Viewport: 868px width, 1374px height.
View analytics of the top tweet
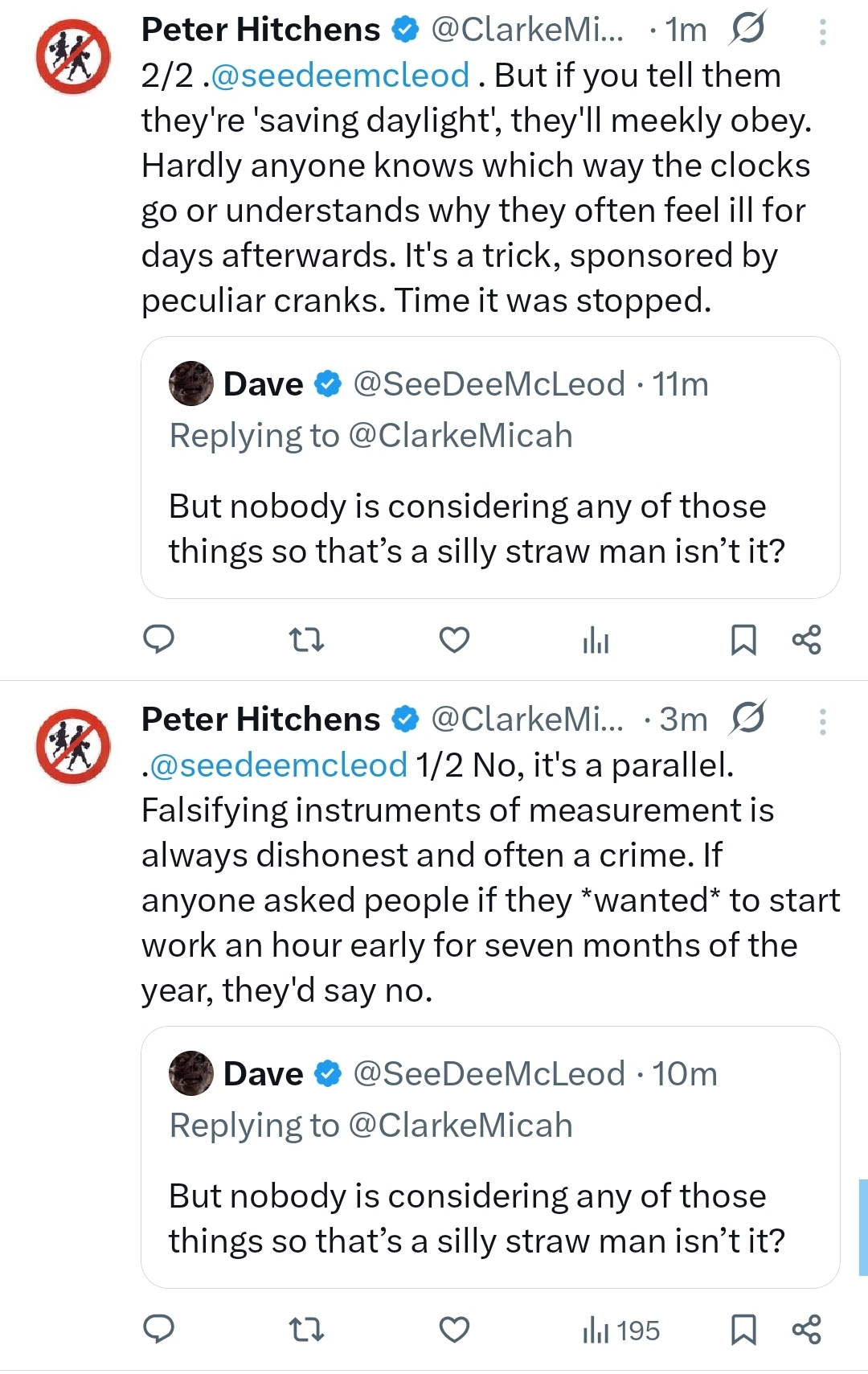(596, 641)
